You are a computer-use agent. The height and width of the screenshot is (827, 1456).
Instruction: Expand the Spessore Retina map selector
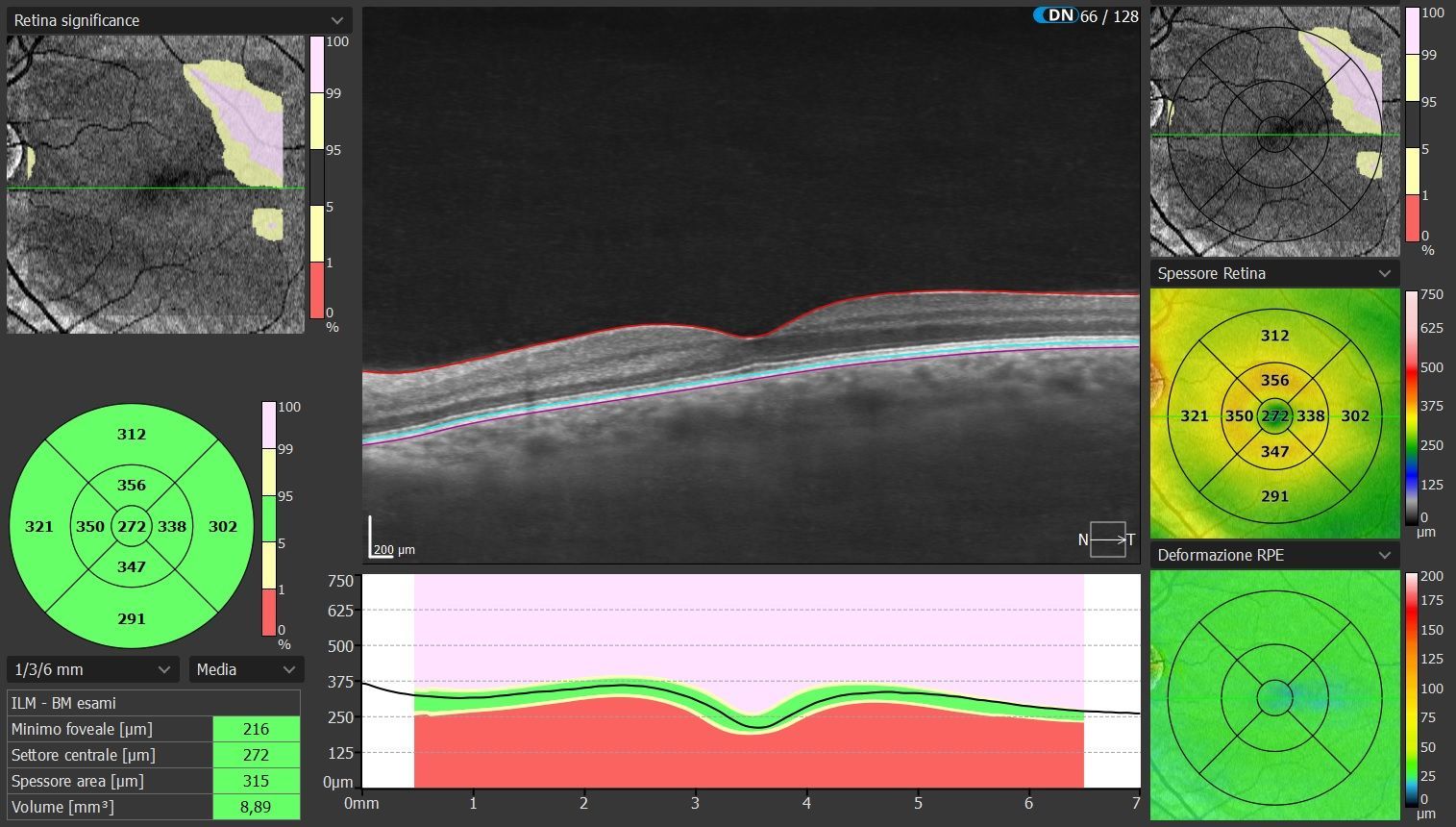pos(1274,273)
